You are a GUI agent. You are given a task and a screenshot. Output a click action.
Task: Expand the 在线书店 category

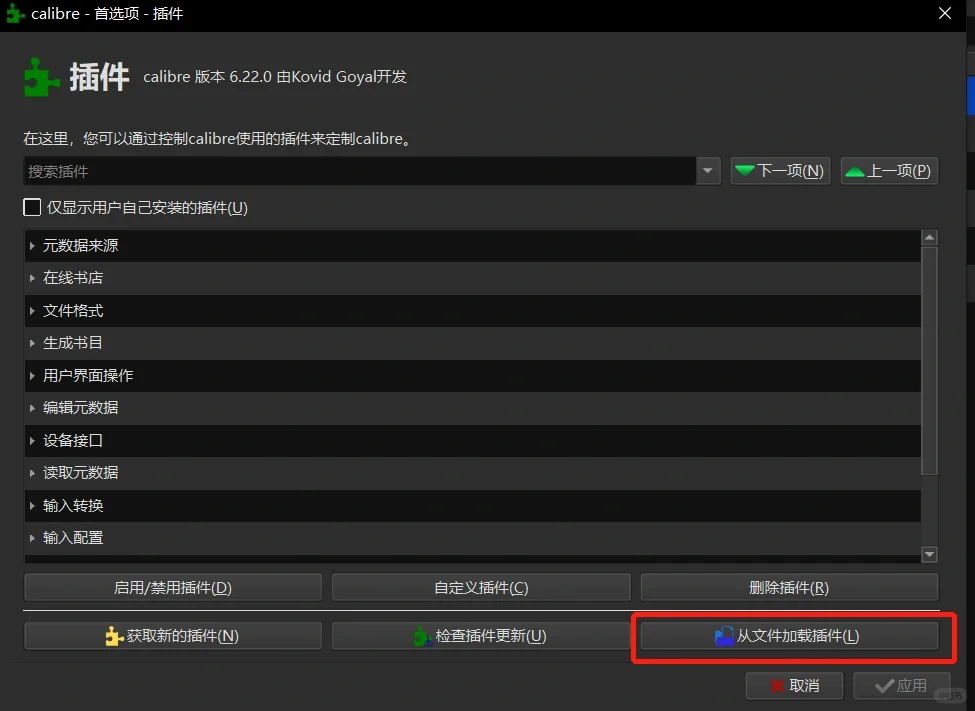(32, 278)
